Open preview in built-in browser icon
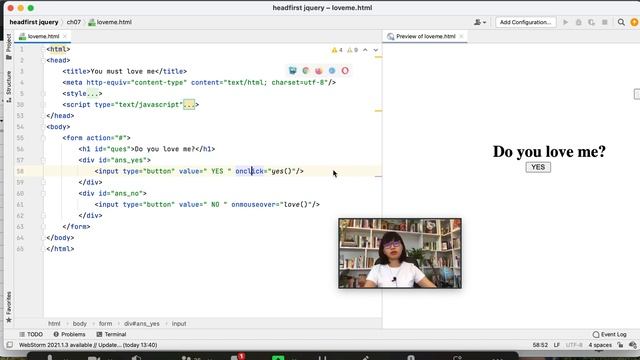 tap(293, 71)
